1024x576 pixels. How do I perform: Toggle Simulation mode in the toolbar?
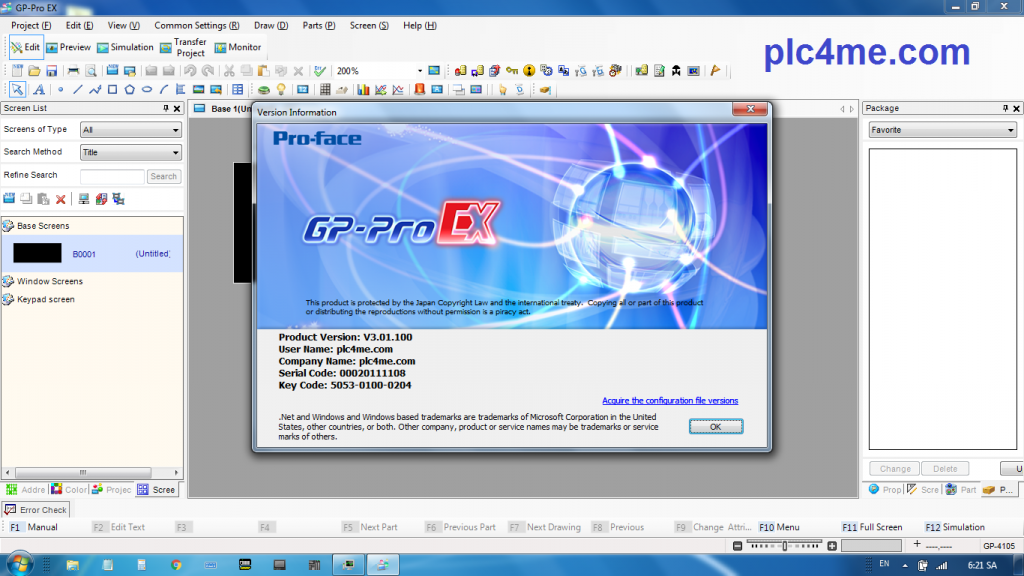(x=125, y=47)
